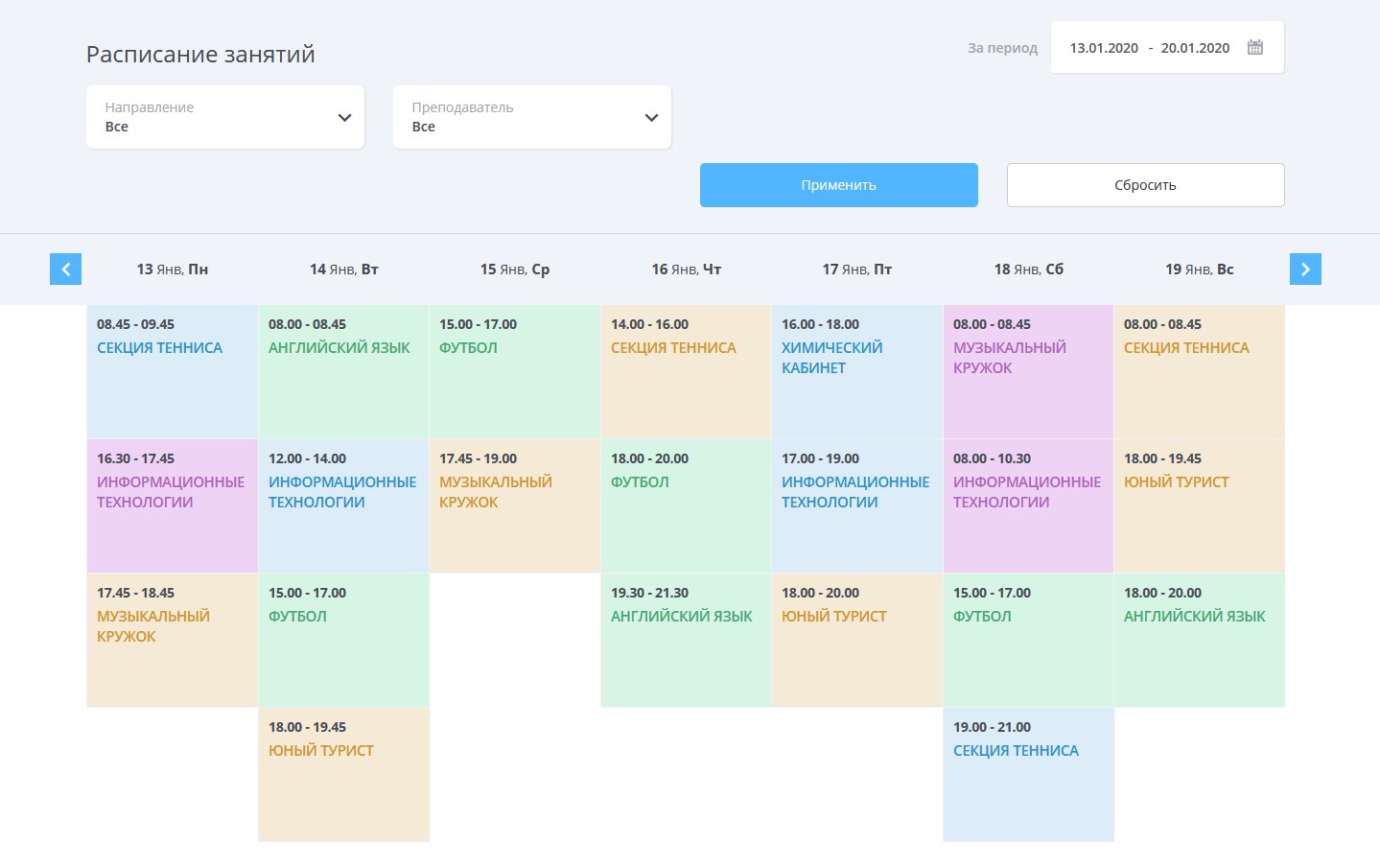Viewport: 1380px width, 868px height.
Task: Select the 13 Янв, Пн day header
Action: [172, 270]
